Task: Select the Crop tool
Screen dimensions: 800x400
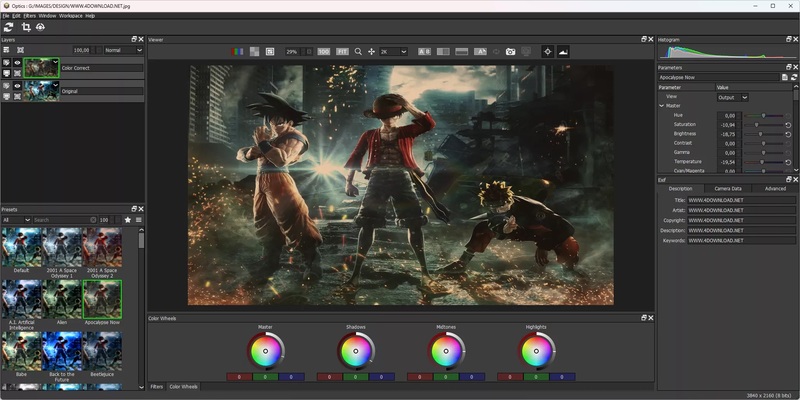Action: pos(26,27)
